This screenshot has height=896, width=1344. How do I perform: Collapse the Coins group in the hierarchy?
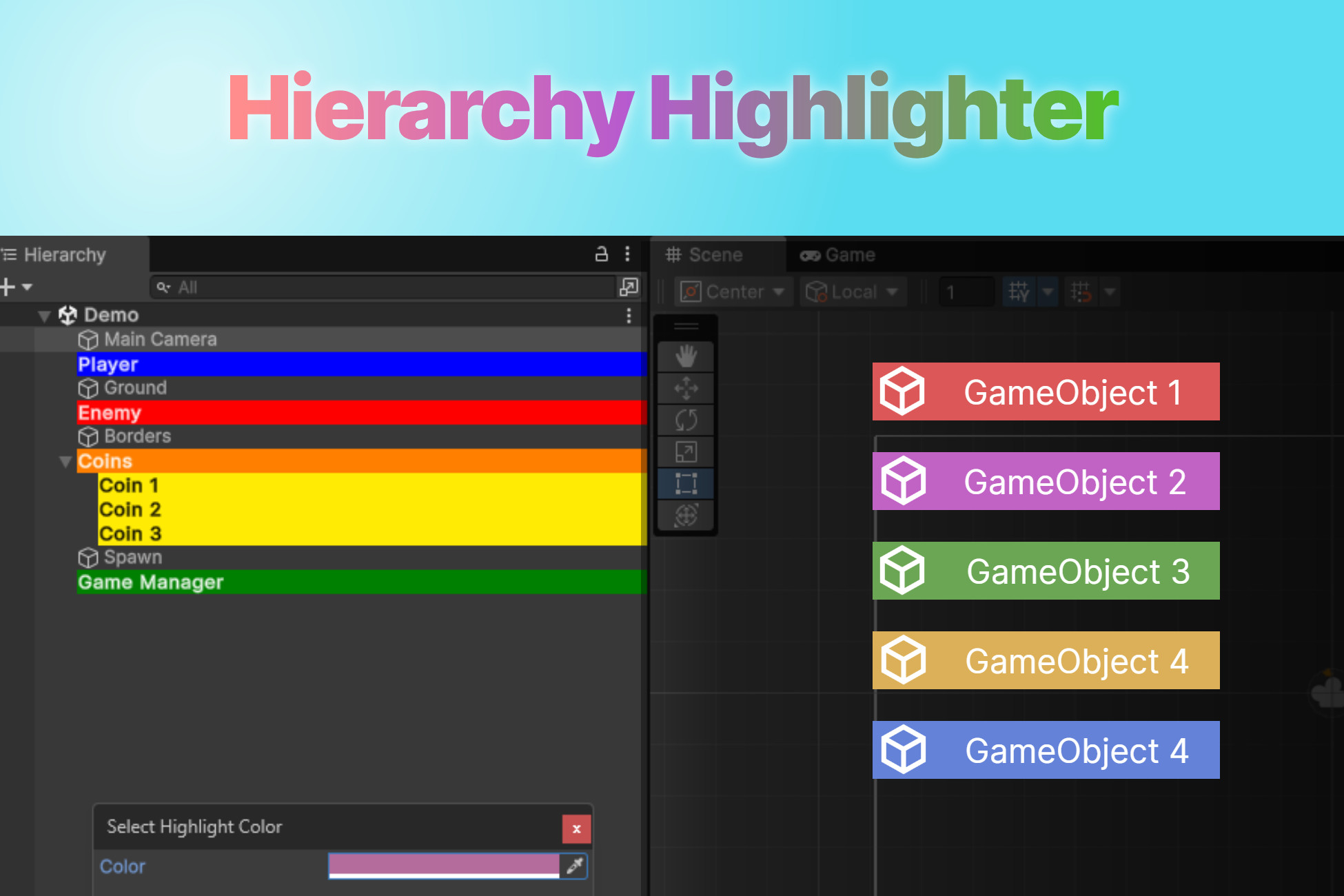click(x=65, y=461)
